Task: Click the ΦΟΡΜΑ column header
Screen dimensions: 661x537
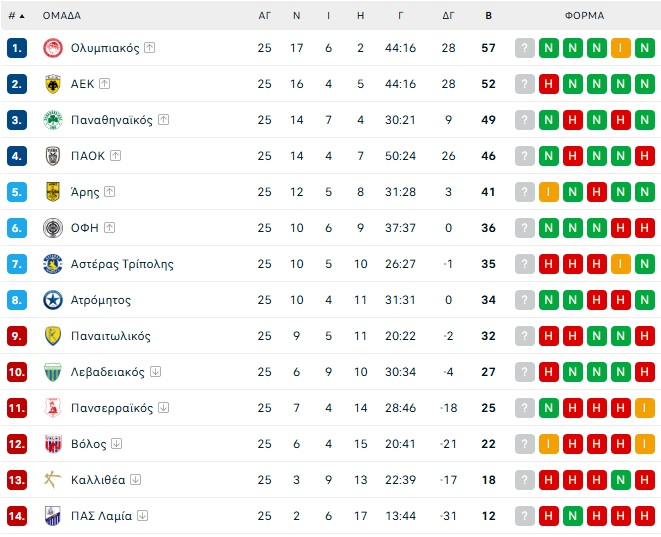Action: tap(584, 16)
